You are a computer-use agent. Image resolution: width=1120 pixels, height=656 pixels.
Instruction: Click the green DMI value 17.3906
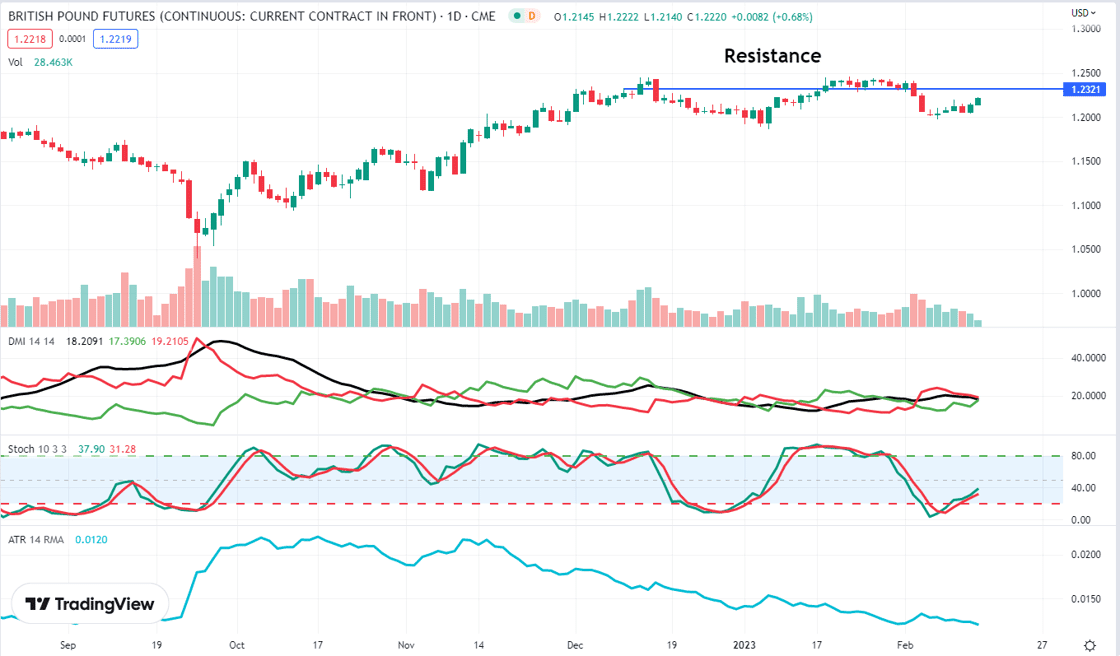point(127,341)
